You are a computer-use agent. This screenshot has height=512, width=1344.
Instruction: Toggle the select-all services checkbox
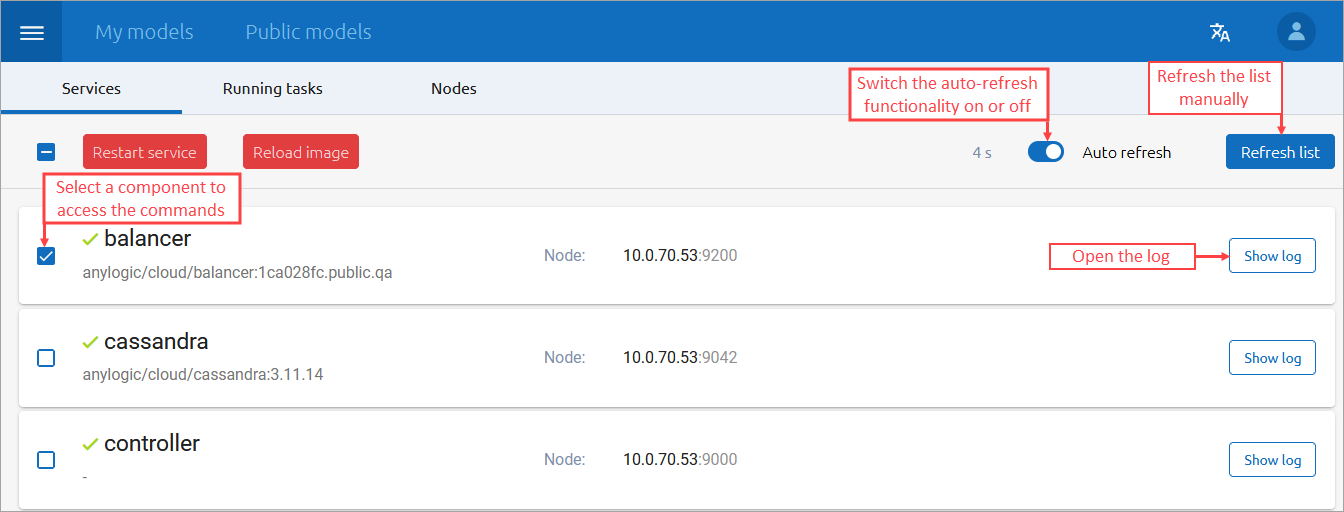pyautogui.click(x=46, y=152)
